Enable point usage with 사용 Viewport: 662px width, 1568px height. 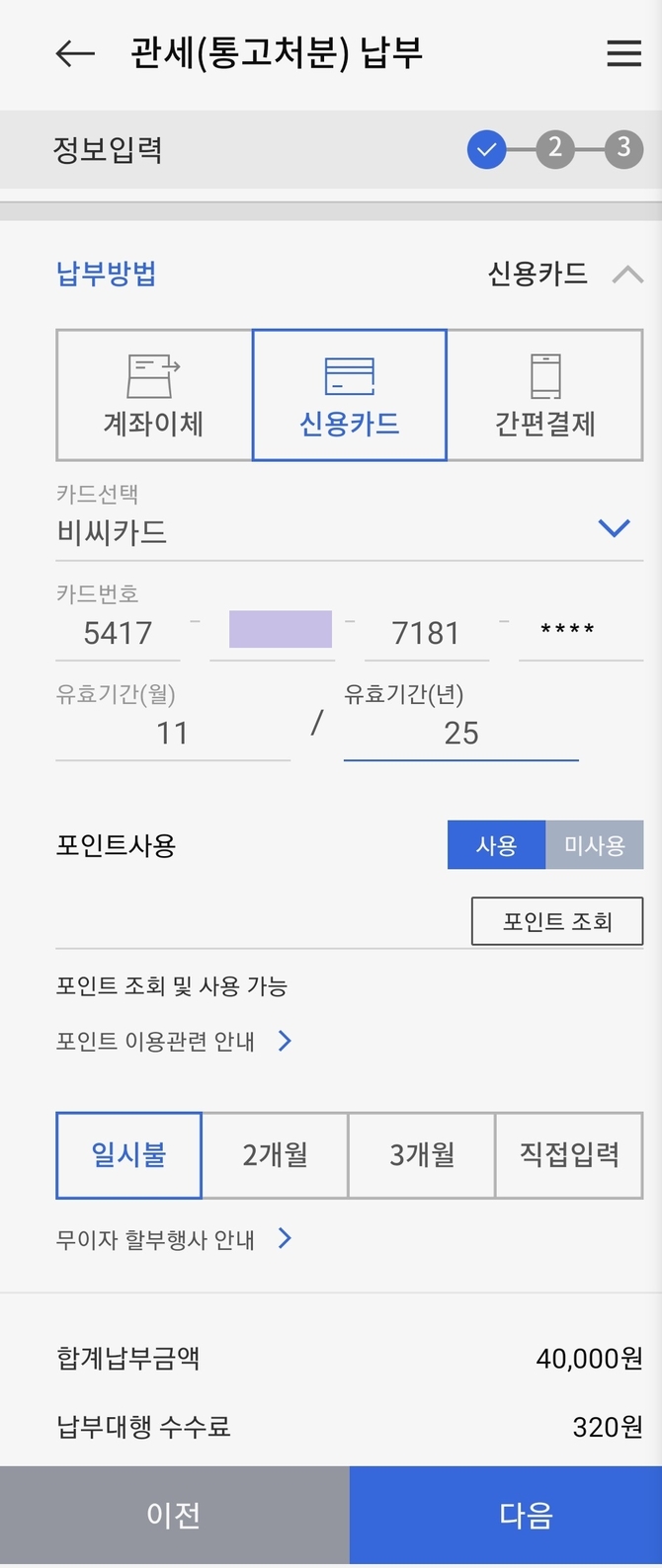coord(496,845)
